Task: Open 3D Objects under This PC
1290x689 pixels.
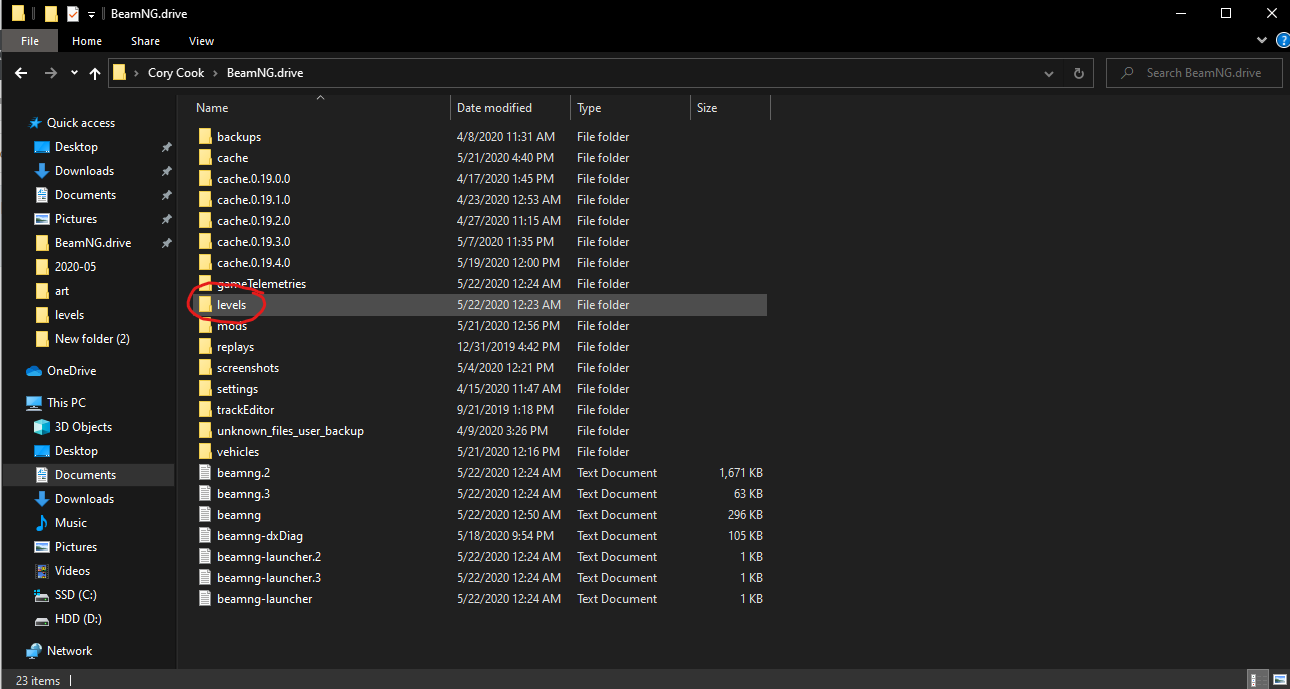Action: coord(83,426)
